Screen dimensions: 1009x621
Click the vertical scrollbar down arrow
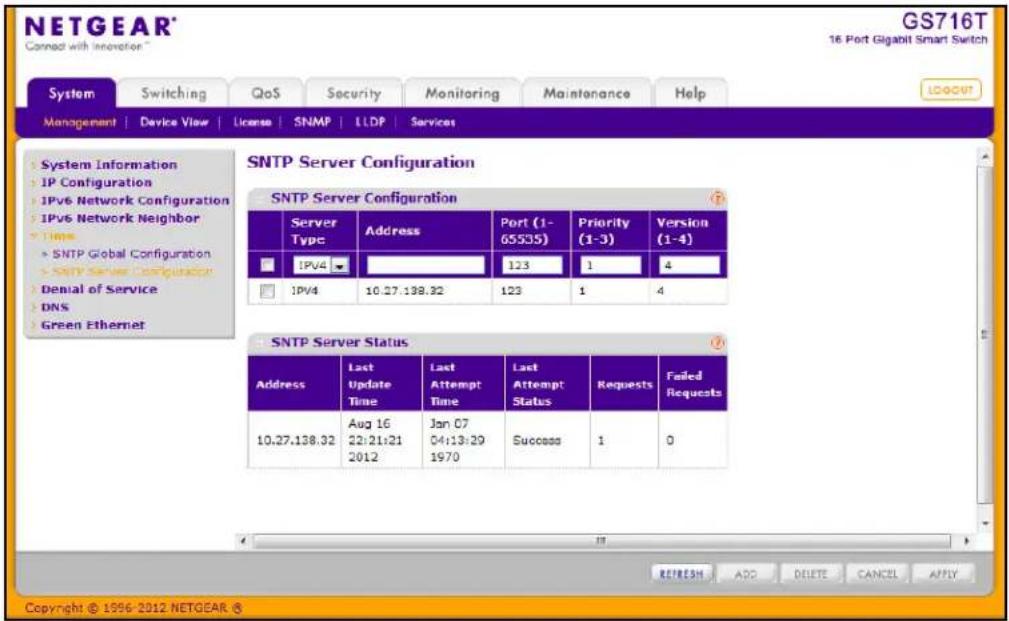(984, 524)
